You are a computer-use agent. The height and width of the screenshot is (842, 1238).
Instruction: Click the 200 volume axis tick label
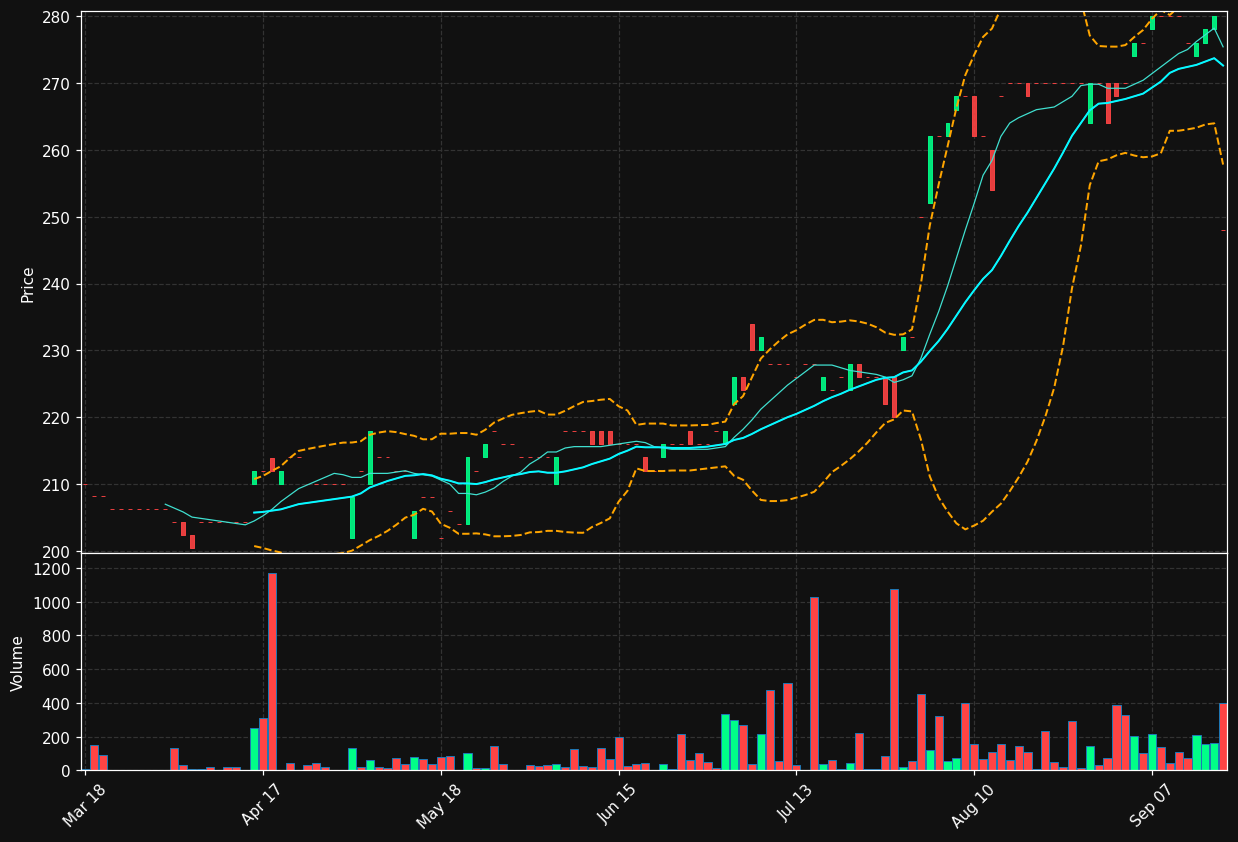[x=55, y=738]
